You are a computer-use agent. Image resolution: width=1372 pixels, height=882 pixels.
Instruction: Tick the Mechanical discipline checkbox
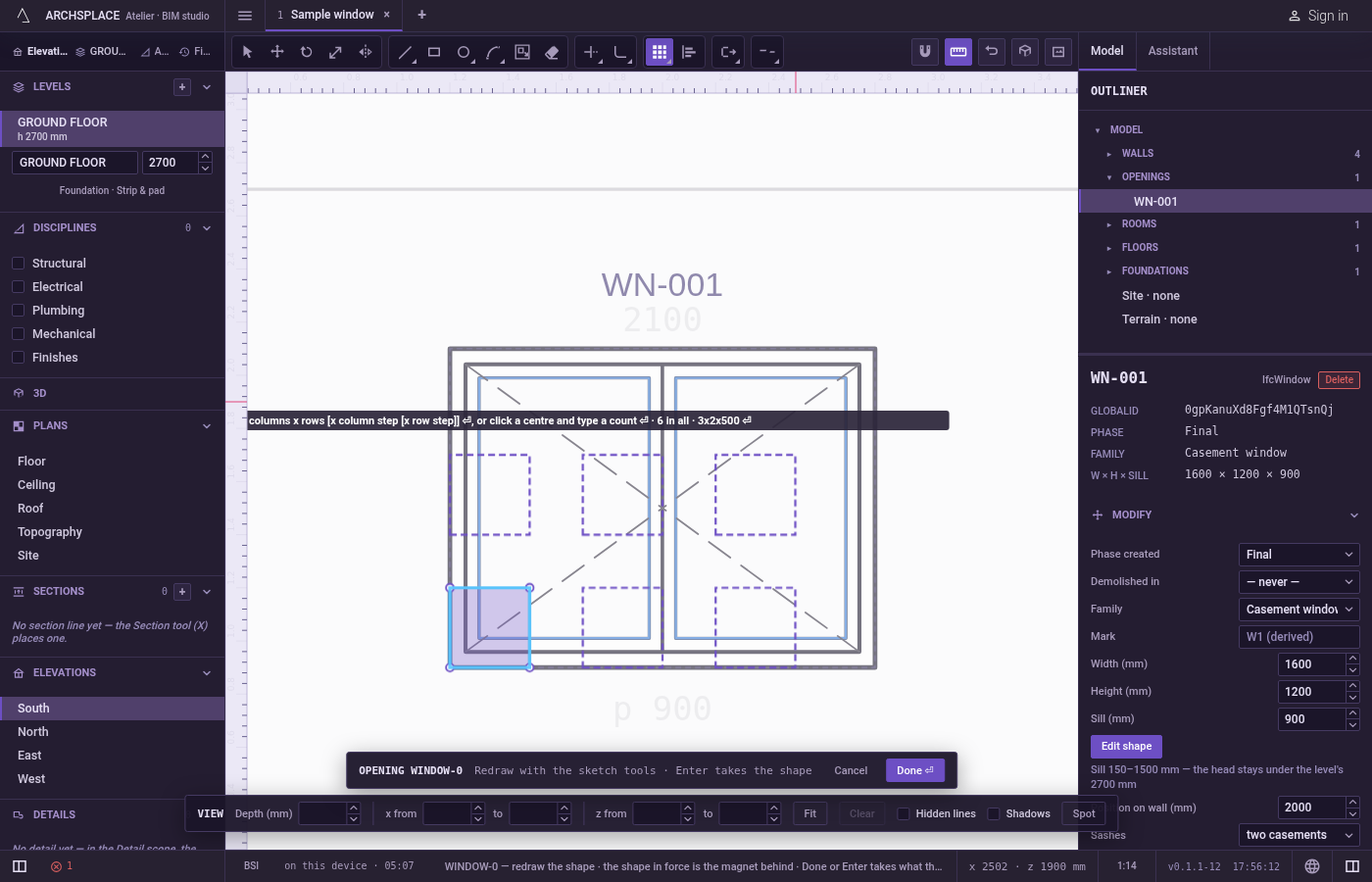tap(18, 334)
